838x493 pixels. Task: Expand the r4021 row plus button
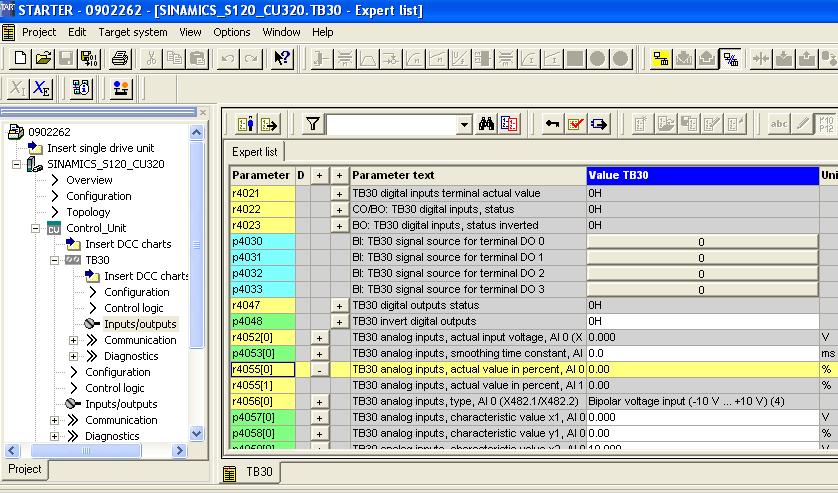pyautogui.click(x=339, y=194)
